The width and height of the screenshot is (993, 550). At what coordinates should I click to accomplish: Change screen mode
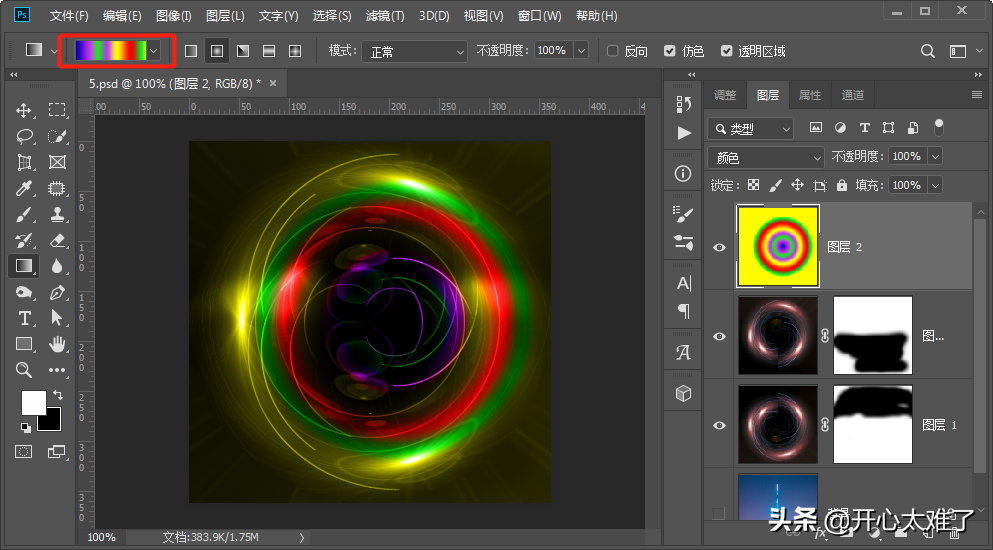click(56, 451)
